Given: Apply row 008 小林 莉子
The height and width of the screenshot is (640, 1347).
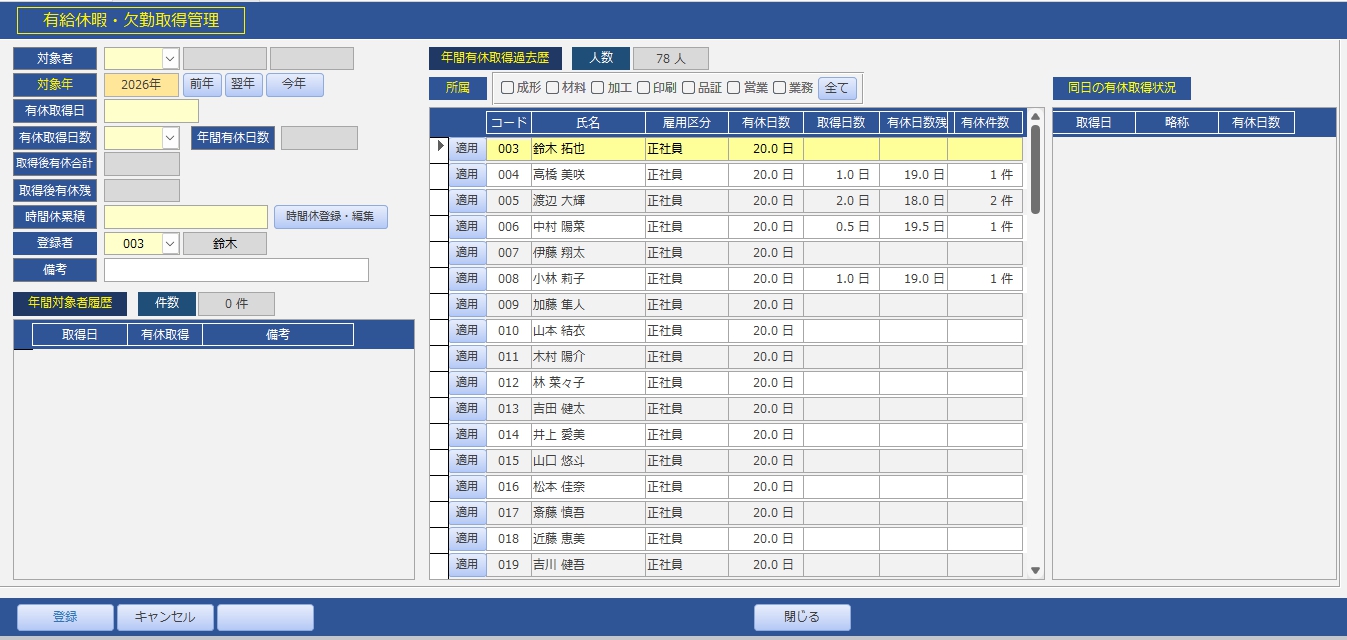Looking at the screenshot, I should (x=467, y=279).
